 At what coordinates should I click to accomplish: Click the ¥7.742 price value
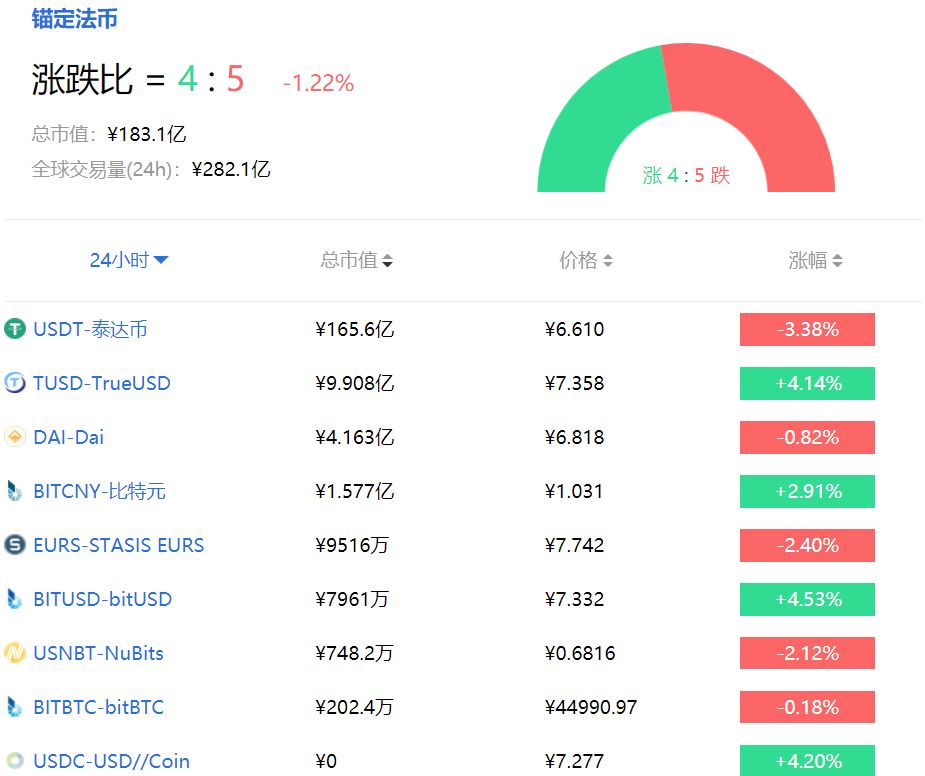[575, 545]
